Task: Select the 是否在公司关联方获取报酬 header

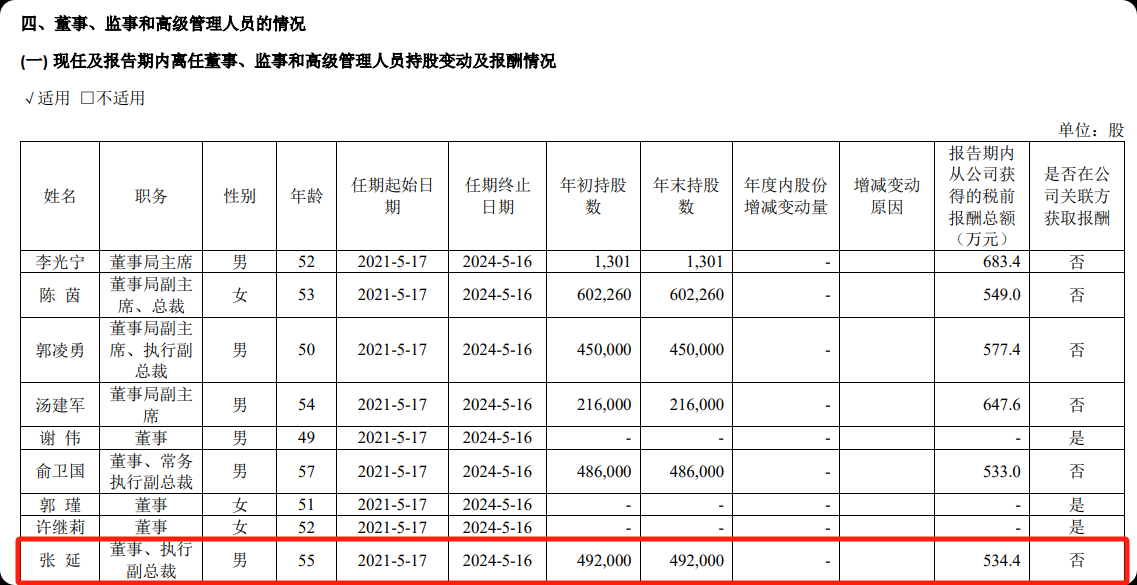Action: [x=1077, y=196]
